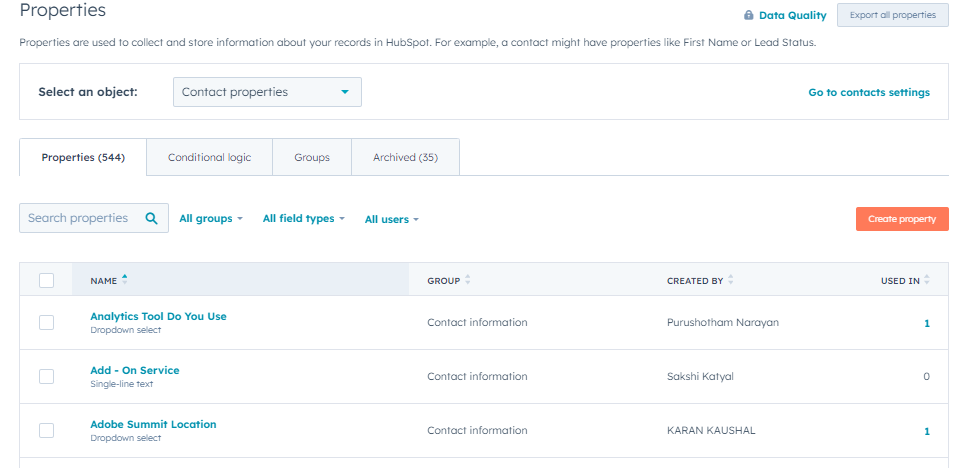Image resolution: width=956 pixels, height=468 pixels.
Task: Click the search magnifier icon
Action: coord(152,218)
